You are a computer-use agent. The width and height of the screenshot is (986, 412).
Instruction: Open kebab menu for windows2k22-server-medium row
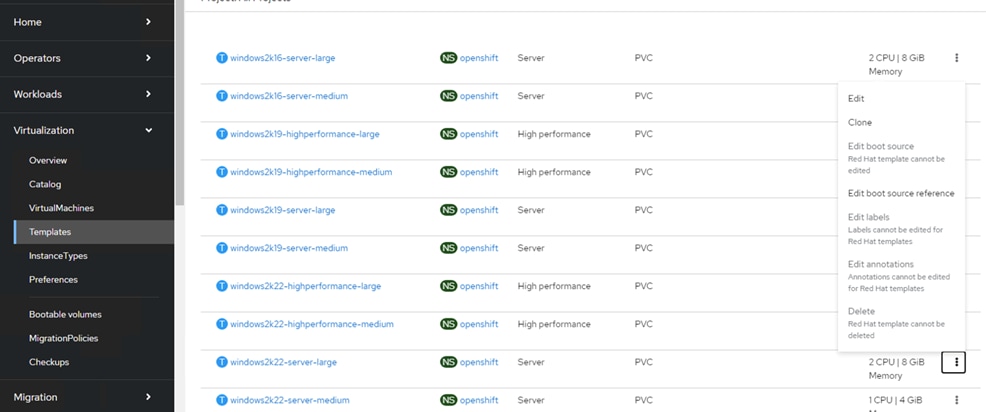(956, 400)
